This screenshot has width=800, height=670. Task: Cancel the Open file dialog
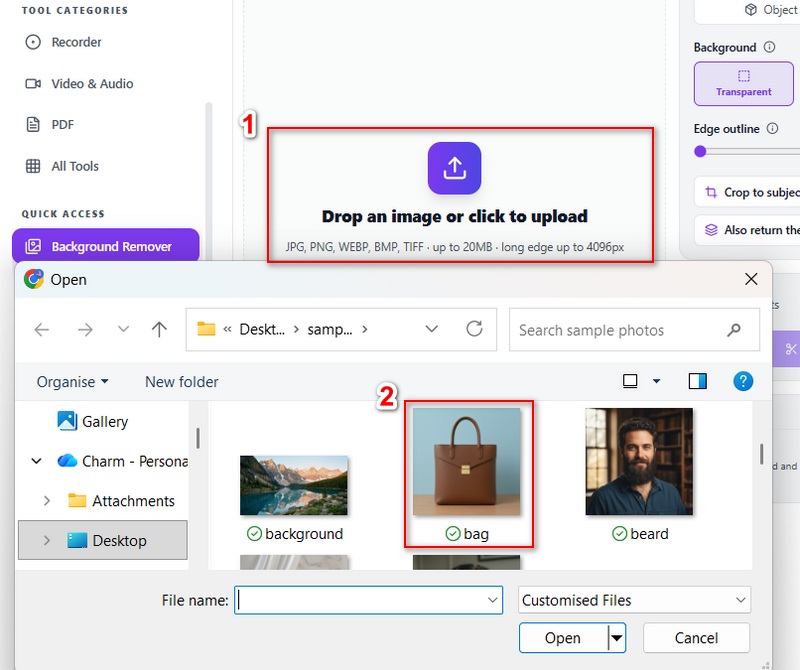coord(696,638)
